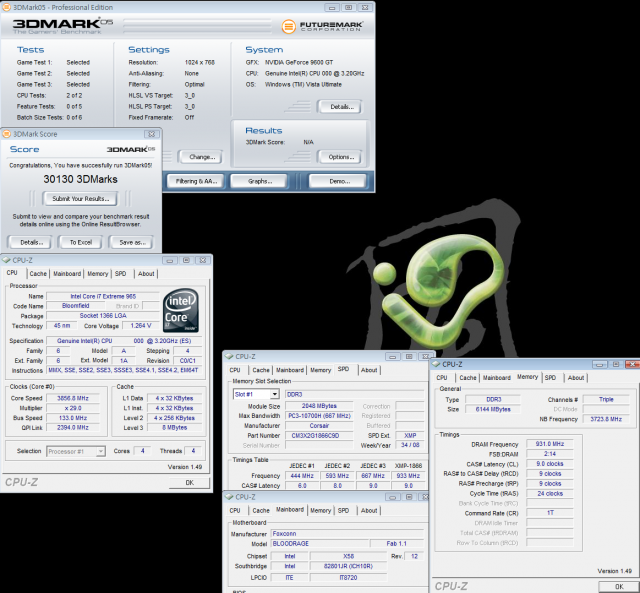Open System Details button in 3DMark05
This screenshot has width=640, height=593.
pos(341,107)
